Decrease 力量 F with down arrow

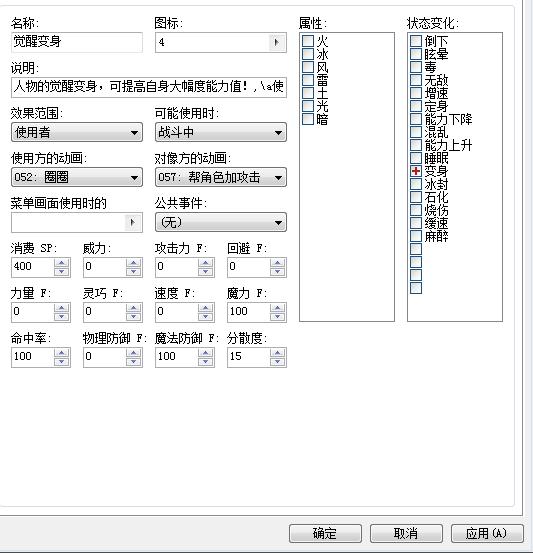coord(61,316)
